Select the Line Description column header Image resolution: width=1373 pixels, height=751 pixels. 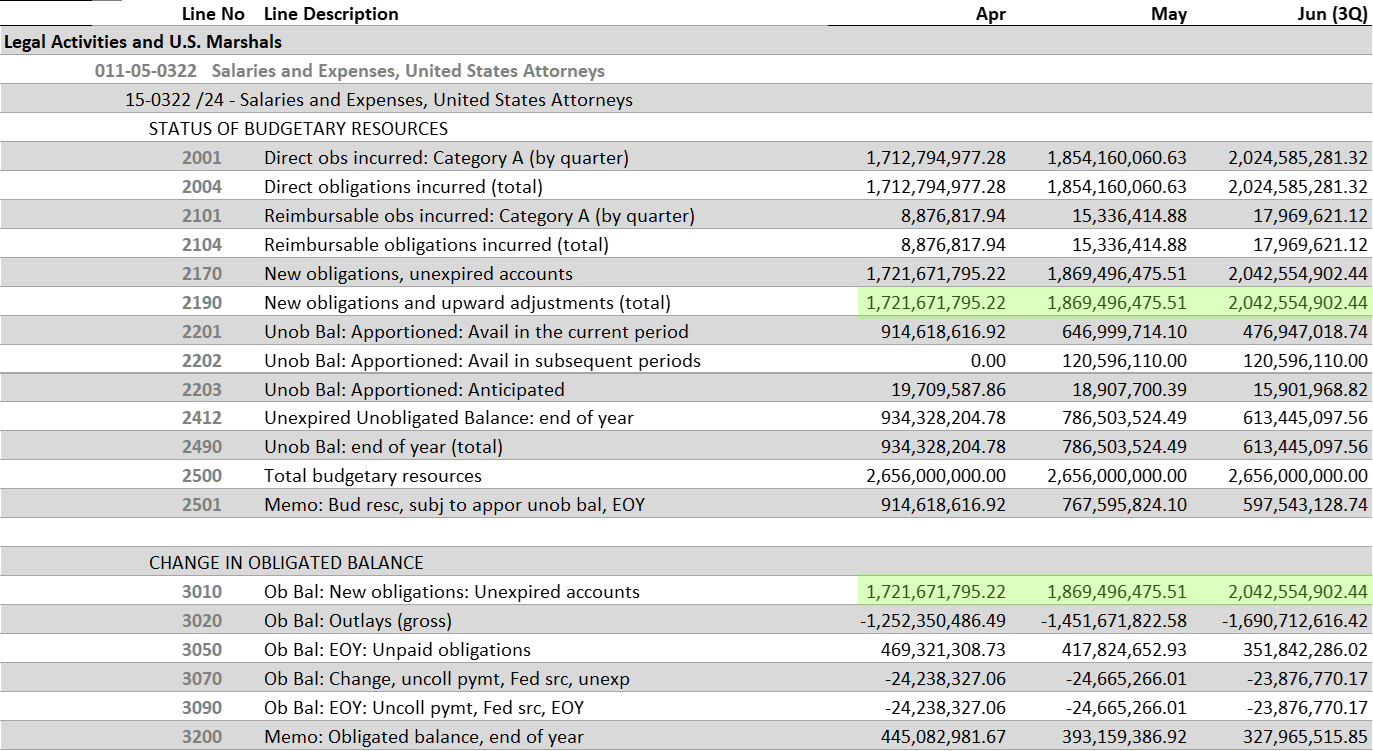pos(330,14)
